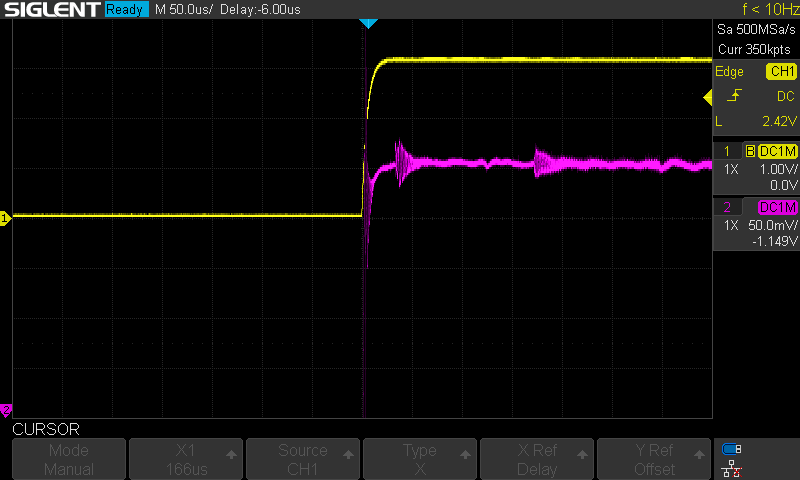Click the SIGLENT logo
Image resolution: width=800 pixels, height=480 pixels.
pyautogui.click(x=51, y=10)
